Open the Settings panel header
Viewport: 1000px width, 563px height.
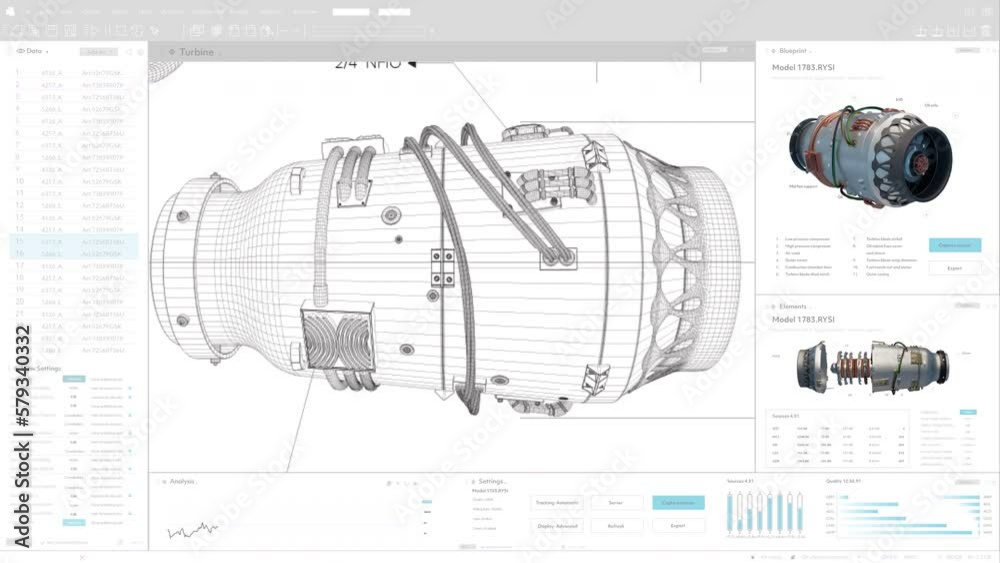491,481
